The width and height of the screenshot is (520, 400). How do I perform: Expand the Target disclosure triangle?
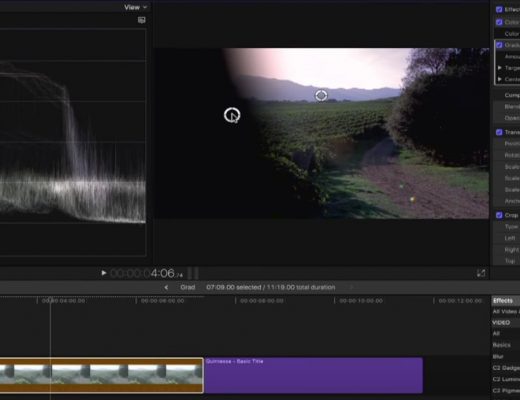499,68
